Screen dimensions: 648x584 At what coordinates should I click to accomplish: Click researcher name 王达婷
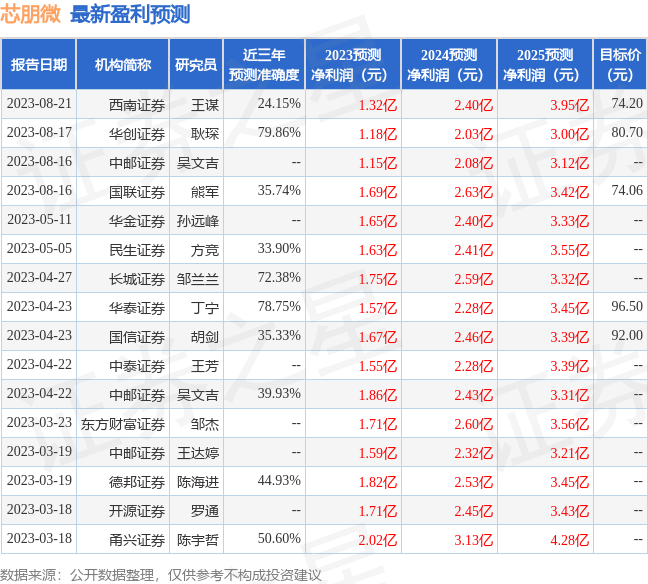point(198,453)
